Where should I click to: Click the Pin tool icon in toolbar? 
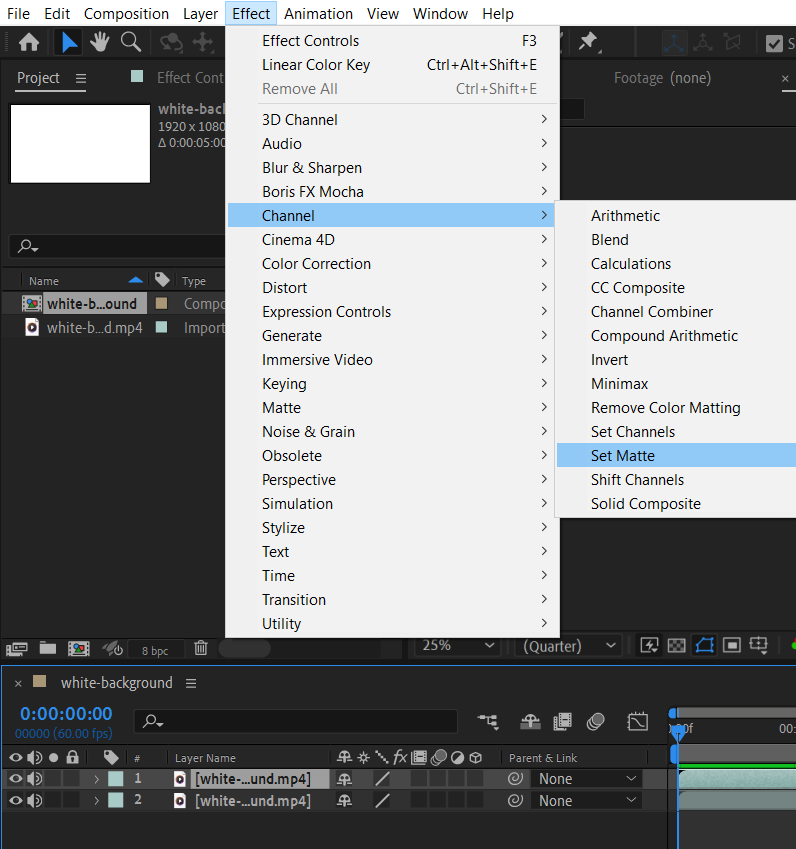[x=588, y=42]
